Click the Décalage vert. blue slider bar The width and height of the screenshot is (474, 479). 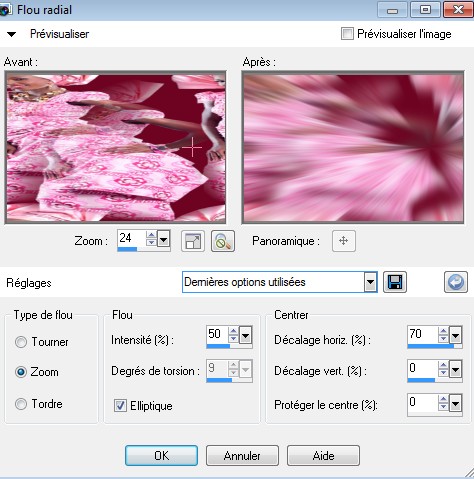421,380
